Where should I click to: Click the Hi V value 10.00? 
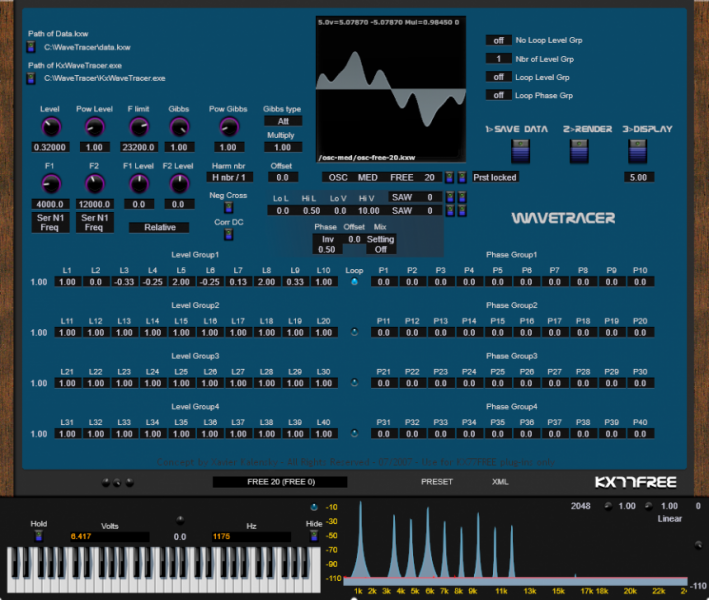pyautogui.click(x=369, y=211)
